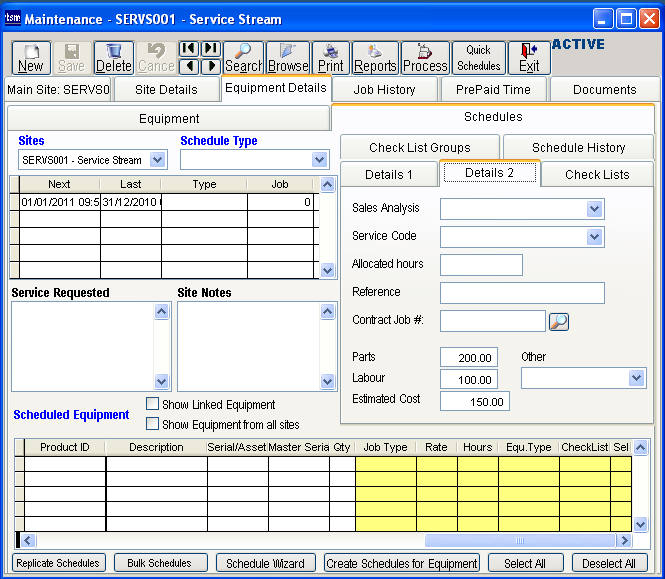Click the New record toolbar icon
This screenshot has width=665, height=579.
(x=30, y=58)
